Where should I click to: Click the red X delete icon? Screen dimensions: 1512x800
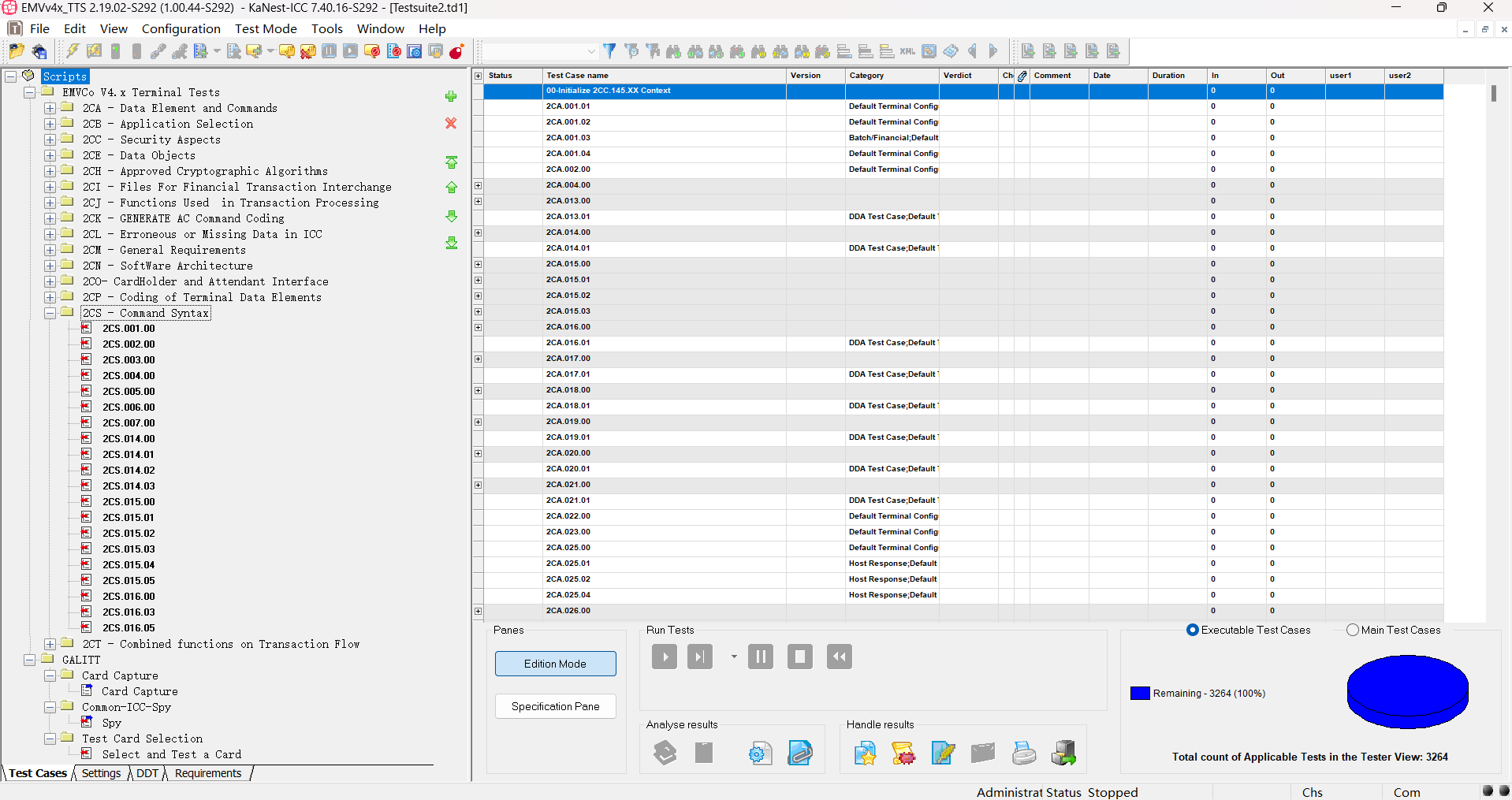point(451,123)
